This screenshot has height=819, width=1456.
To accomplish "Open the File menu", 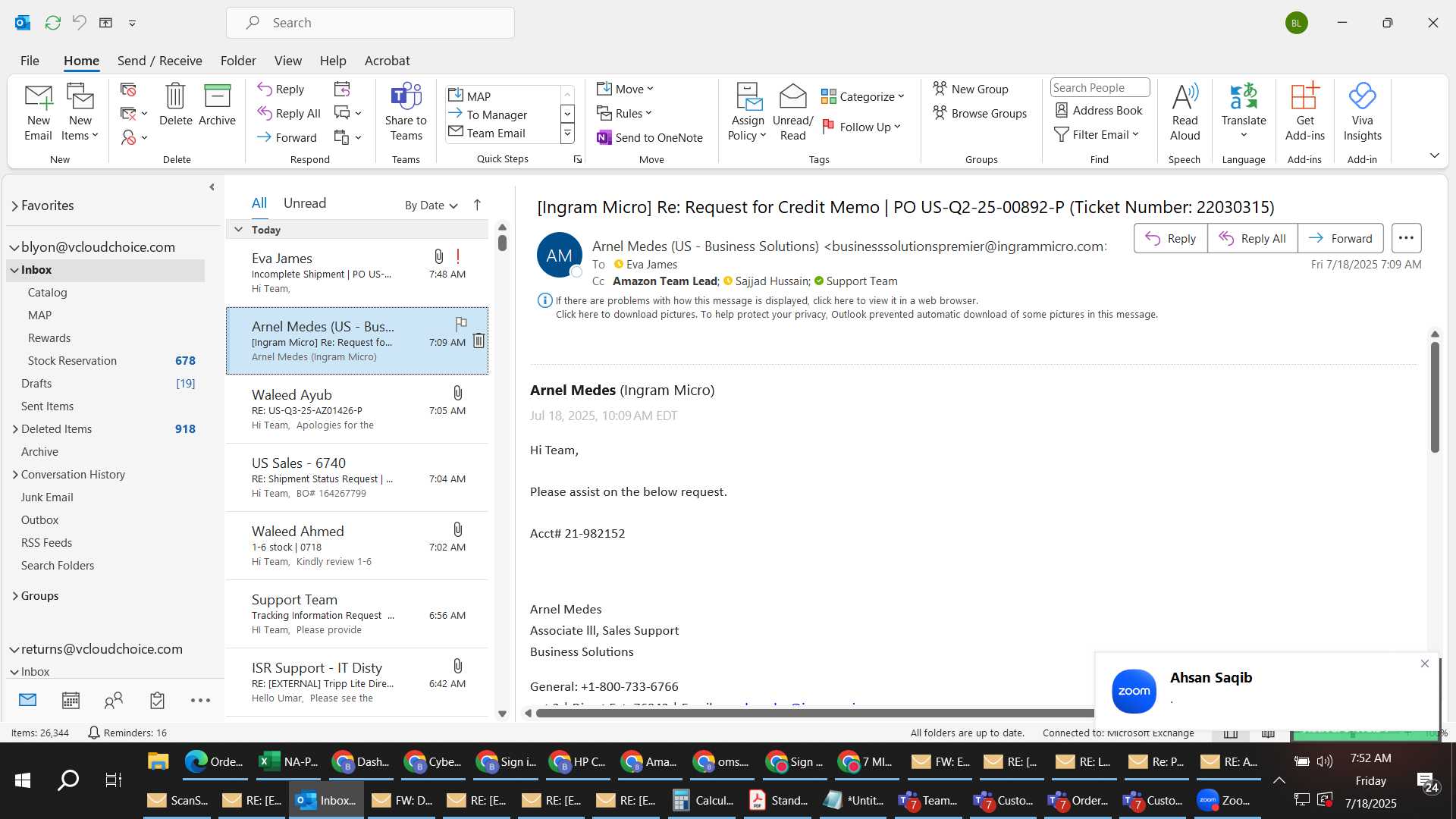I will click(30, 61).
